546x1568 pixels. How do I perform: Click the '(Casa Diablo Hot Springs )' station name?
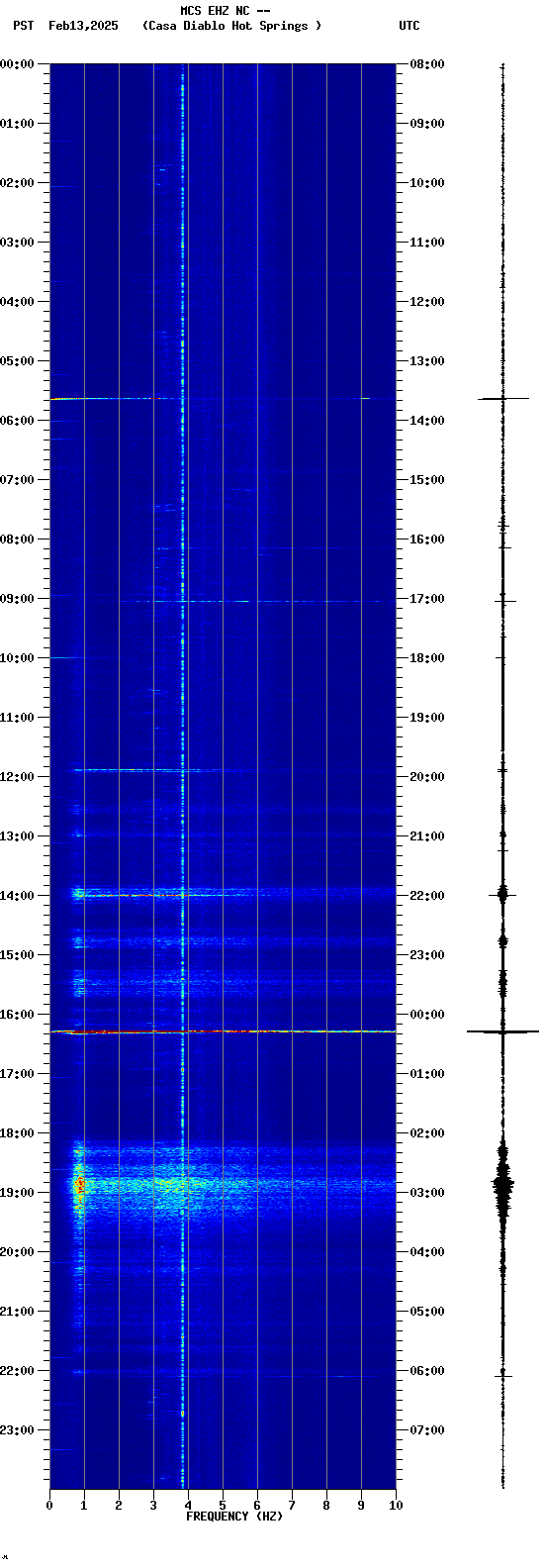[x=232, y=26]
